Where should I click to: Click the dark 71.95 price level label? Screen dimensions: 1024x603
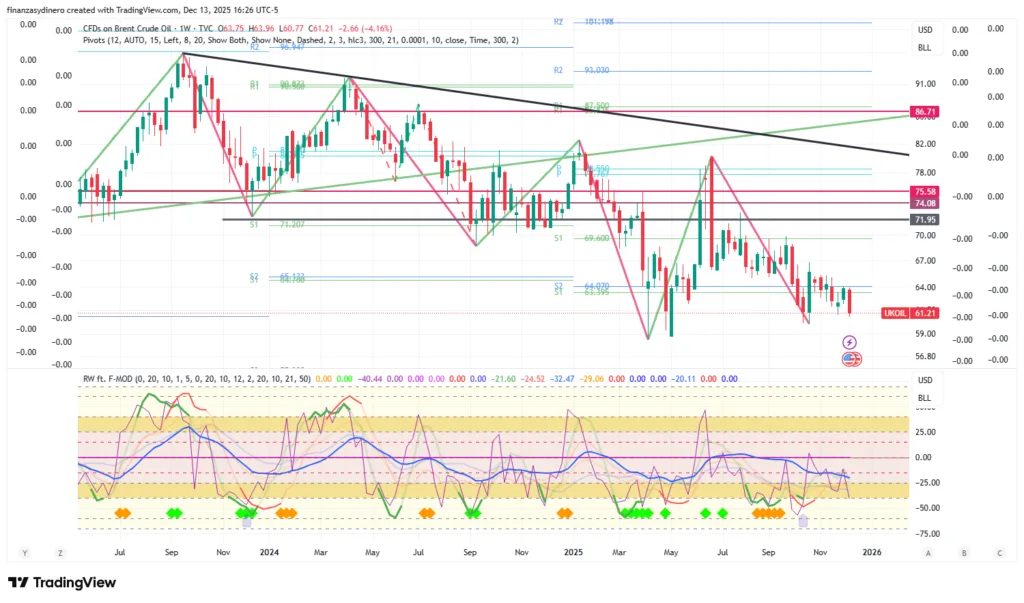pyautogui.click(x=924, y=219)
